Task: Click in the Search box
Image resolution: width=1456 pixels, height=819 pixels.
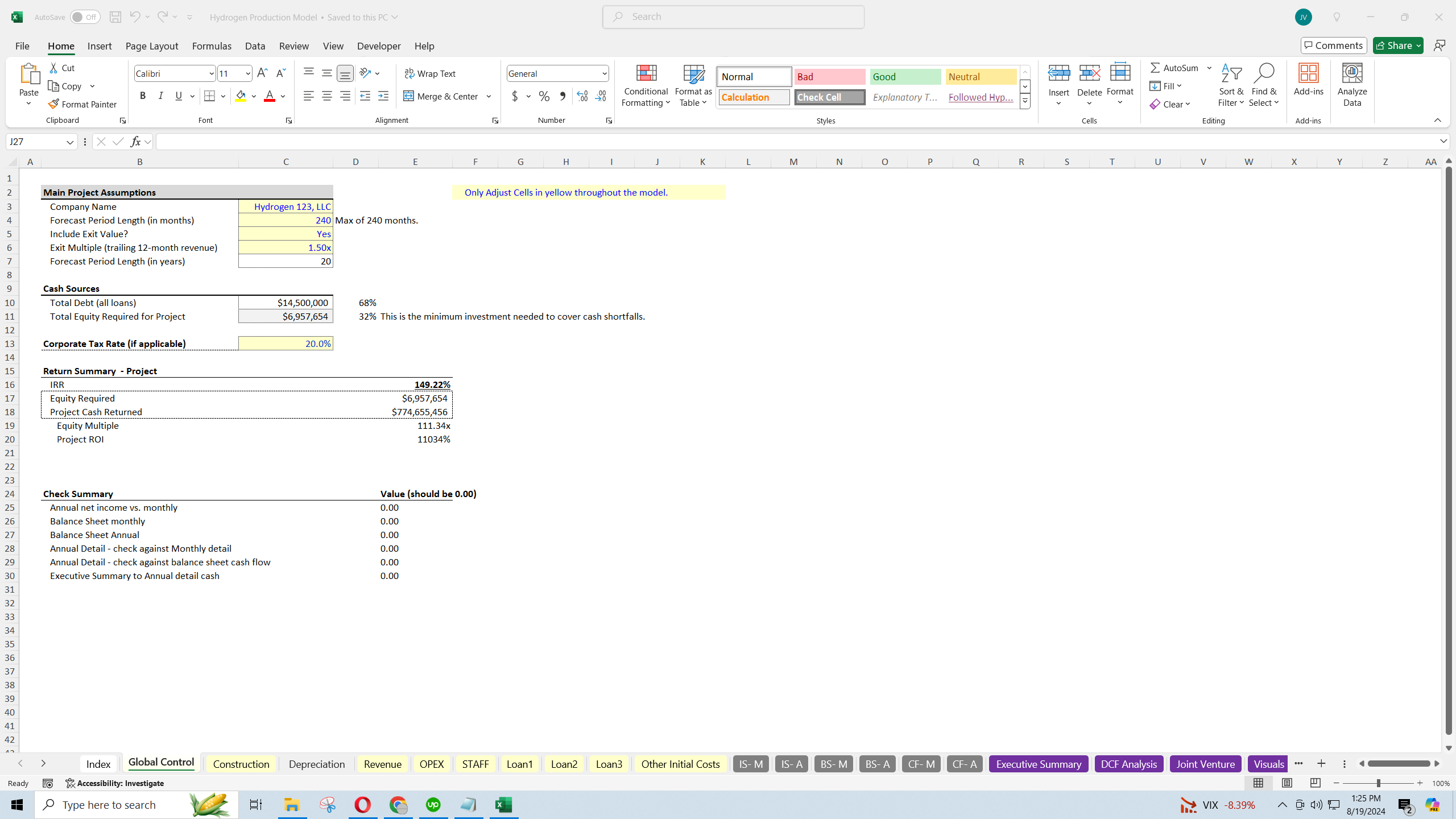Action: coord(733,16)
